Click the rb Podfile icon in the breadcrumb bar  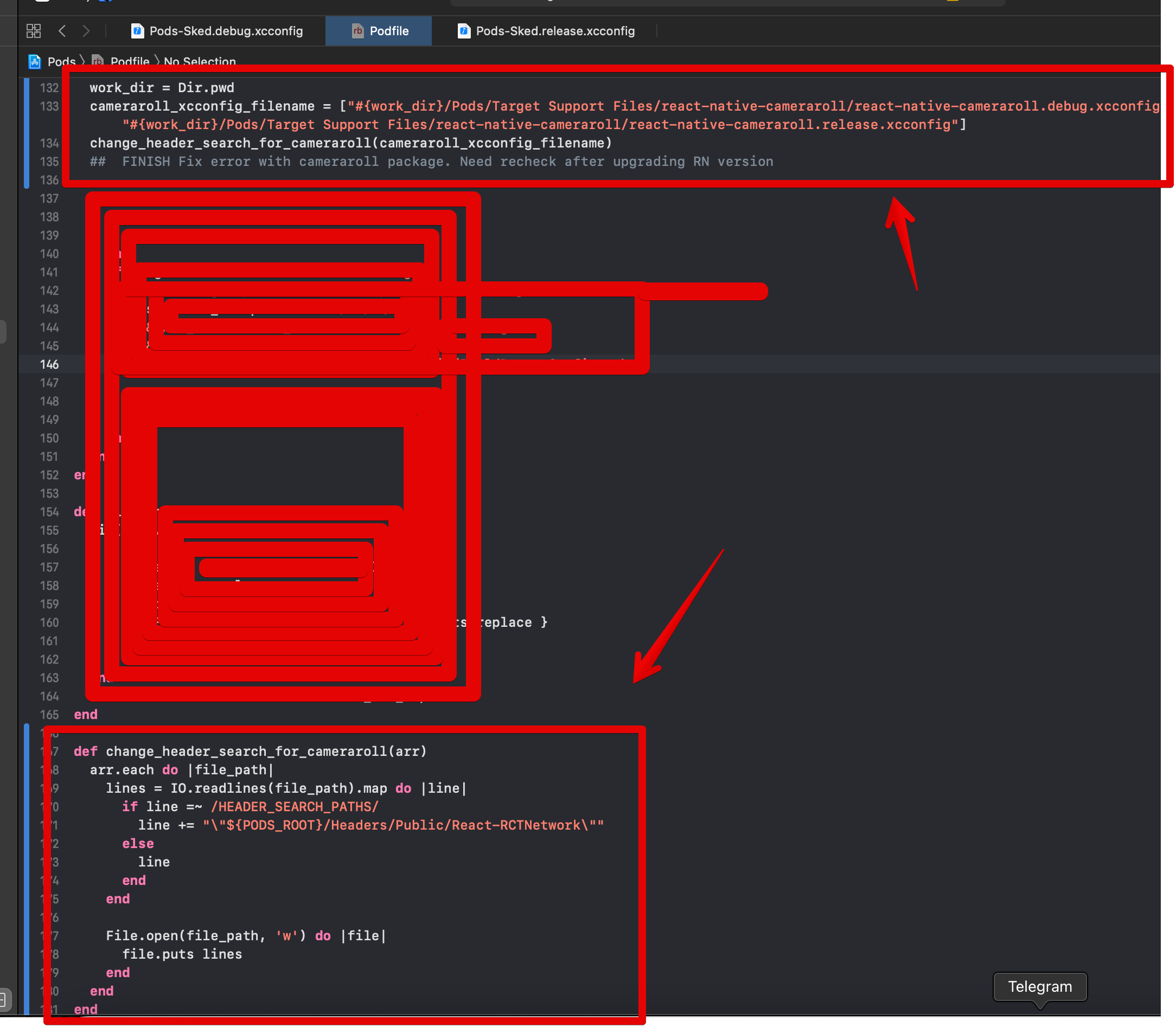98,61
